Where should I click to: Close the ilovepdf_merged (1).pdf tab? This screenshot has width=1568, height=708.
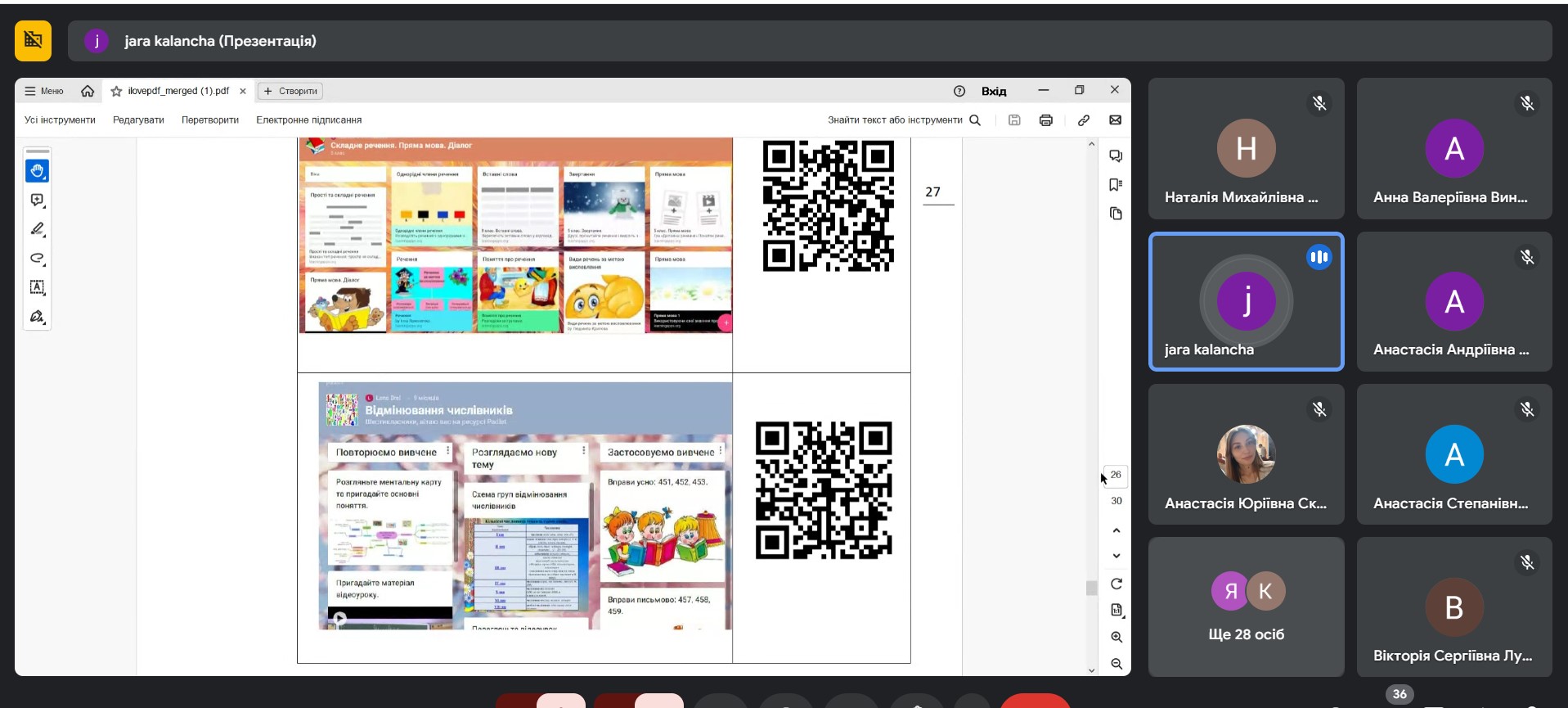(243, 92)
